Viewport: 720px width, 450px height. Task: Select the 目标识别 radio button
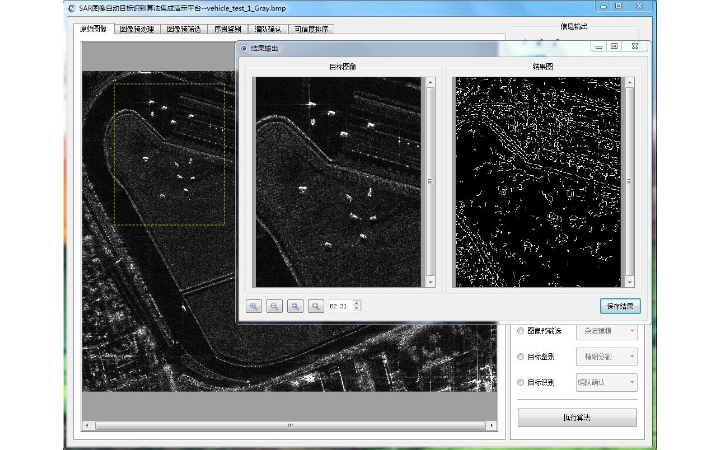coord(520,382)
